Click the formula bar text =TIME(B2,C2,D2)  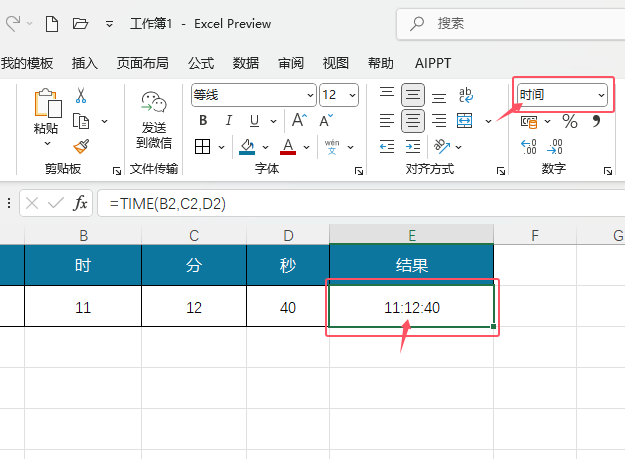pyautogui.click(x=168, y=204)
